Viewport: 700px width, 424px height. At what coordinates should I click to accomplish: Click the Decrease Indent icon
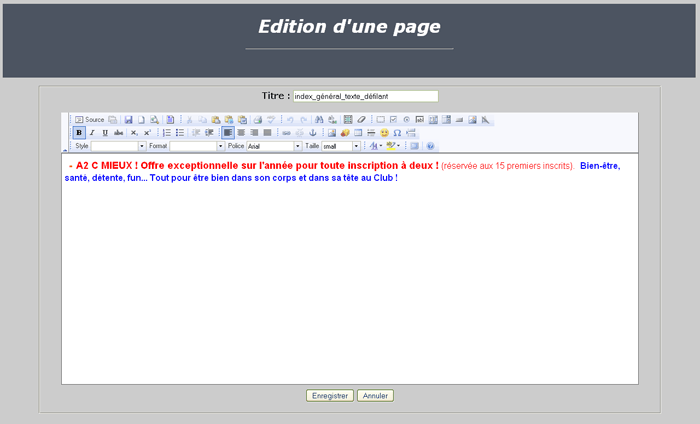(x=196, y=133)
